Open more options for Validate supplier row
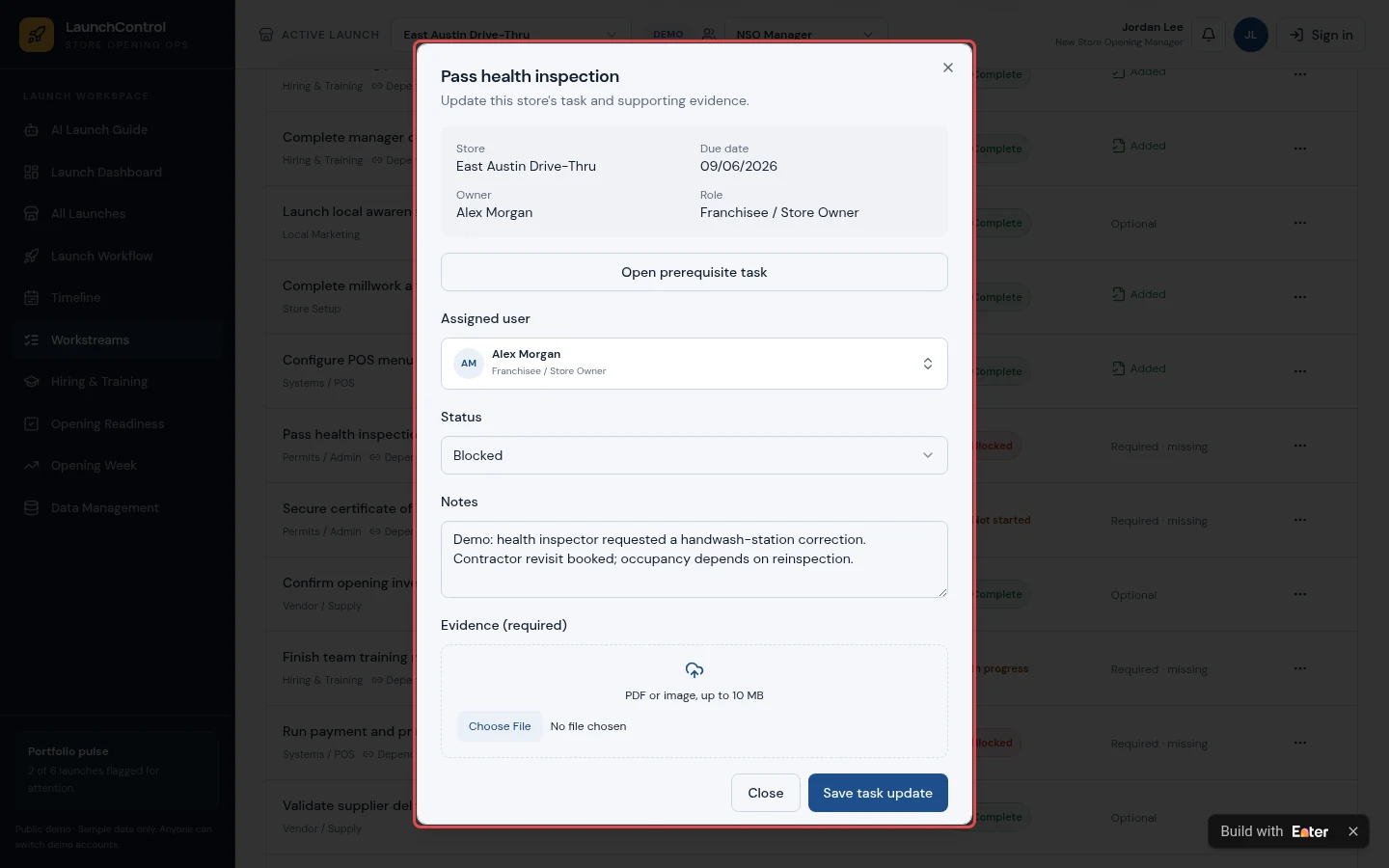This screenshot has height=868, width=1389. point(1300,817)
